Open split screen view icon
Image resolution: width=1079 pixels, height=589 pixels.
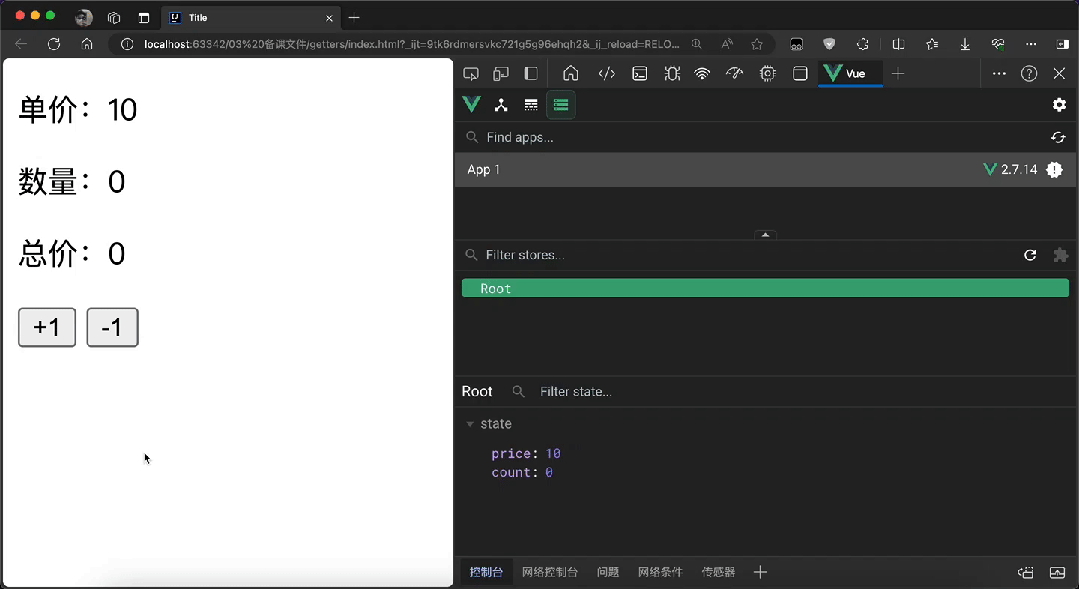click(898, 44)
